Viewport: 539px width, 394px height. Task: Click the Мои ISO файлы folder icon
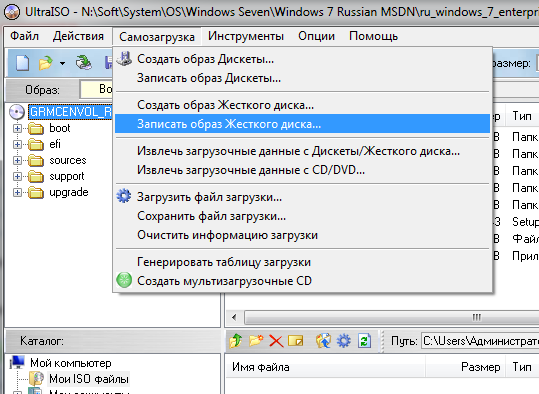coord(36,379)
